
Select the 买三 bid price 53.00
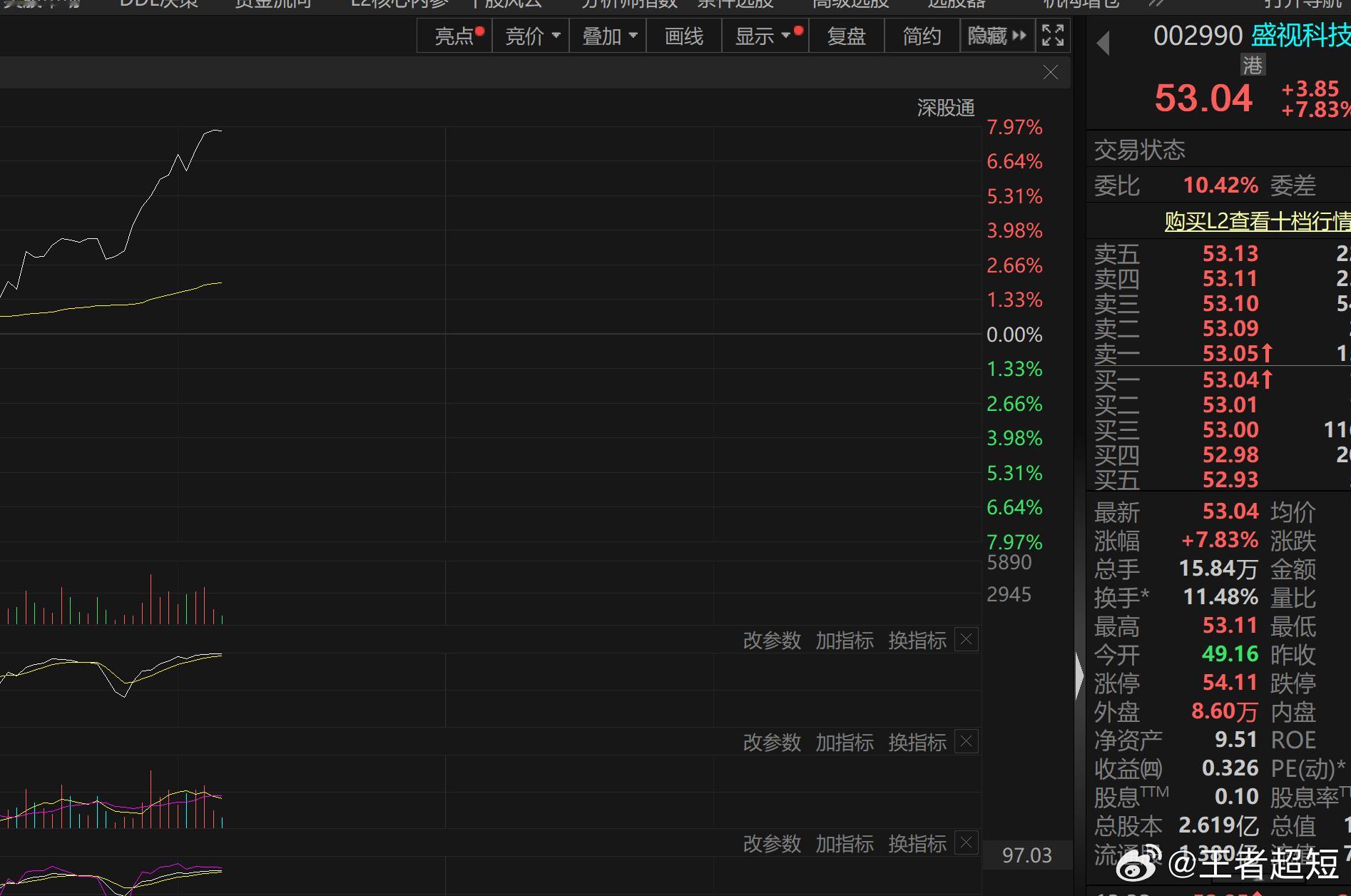[x=1230, y=429]
